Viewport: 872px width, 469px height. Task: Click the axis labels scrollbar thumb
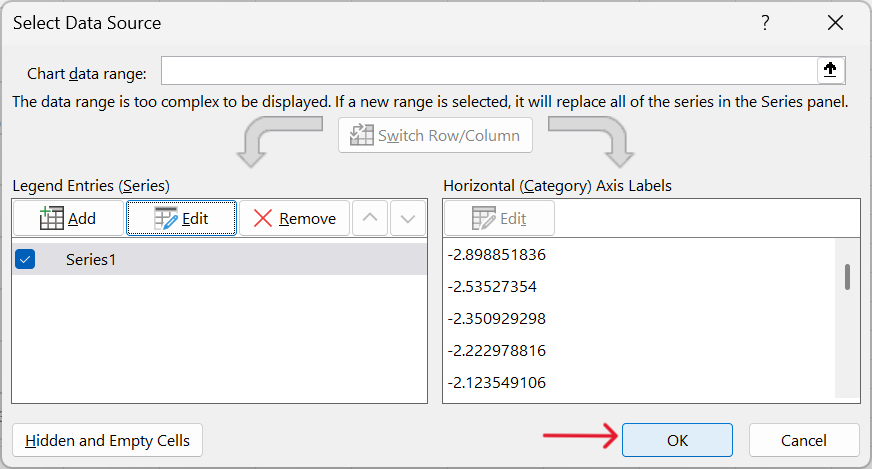[x=848, y=277]
